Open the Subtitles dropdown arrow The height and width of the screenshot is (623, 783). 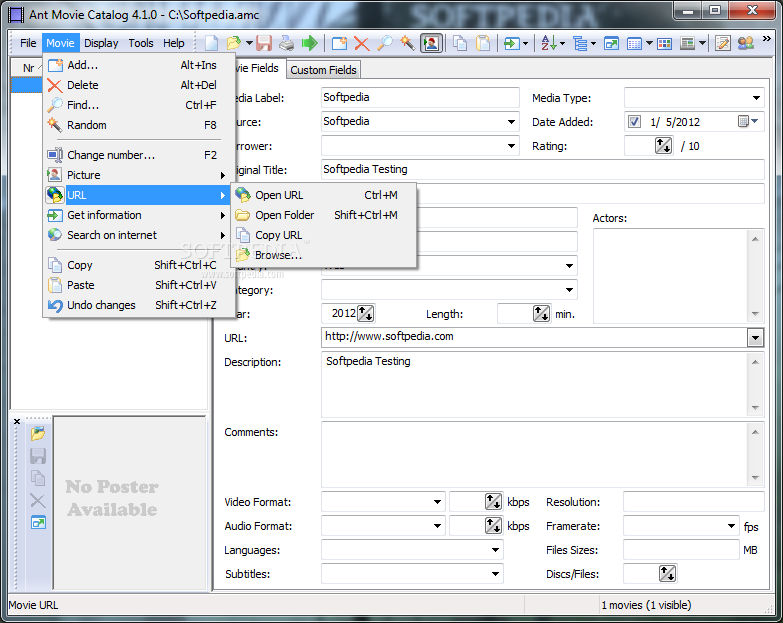pyautogui.click(x=495, y=574)
